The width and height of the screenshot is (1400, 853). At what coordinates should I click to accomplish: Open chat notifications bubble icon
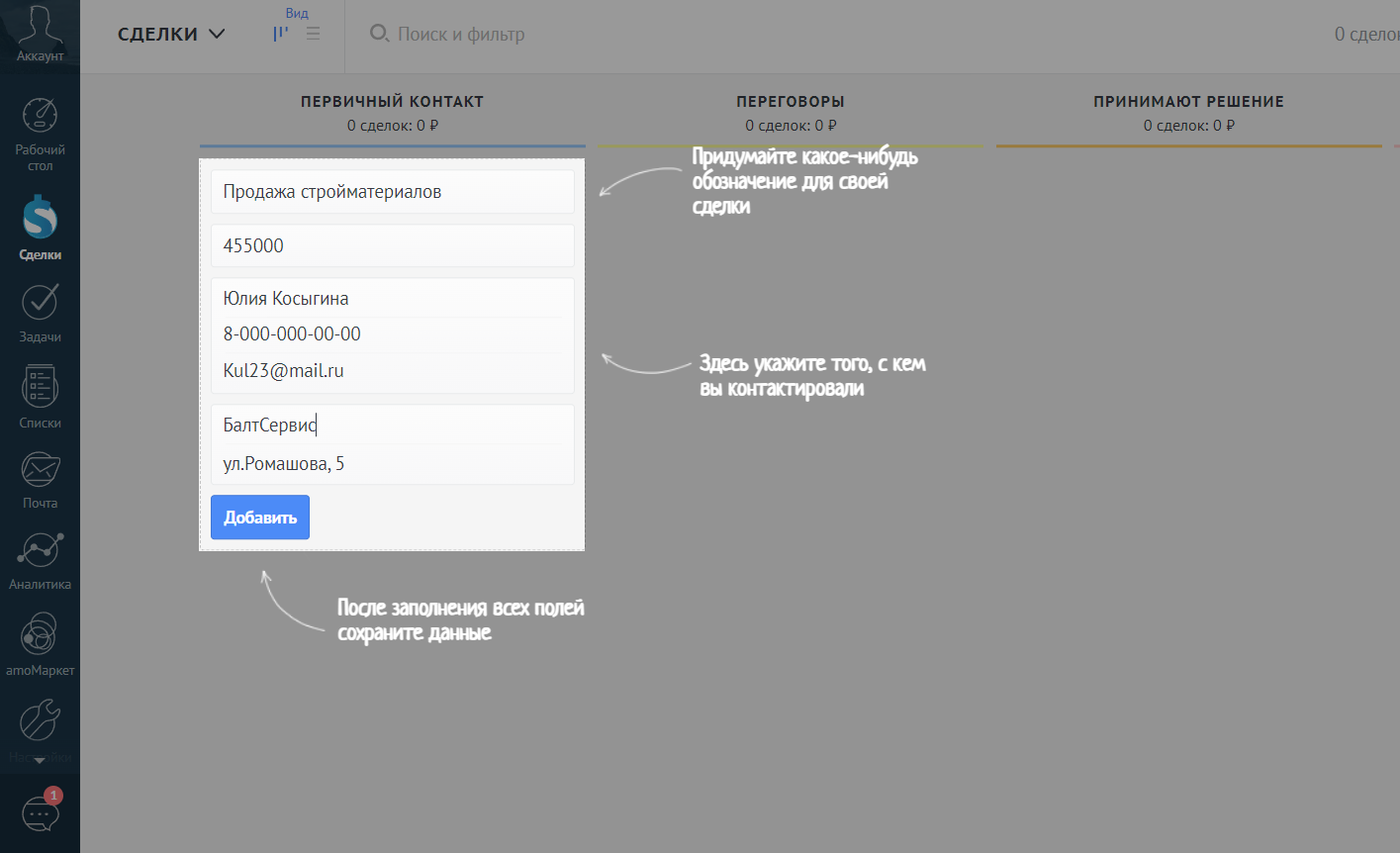41,813
